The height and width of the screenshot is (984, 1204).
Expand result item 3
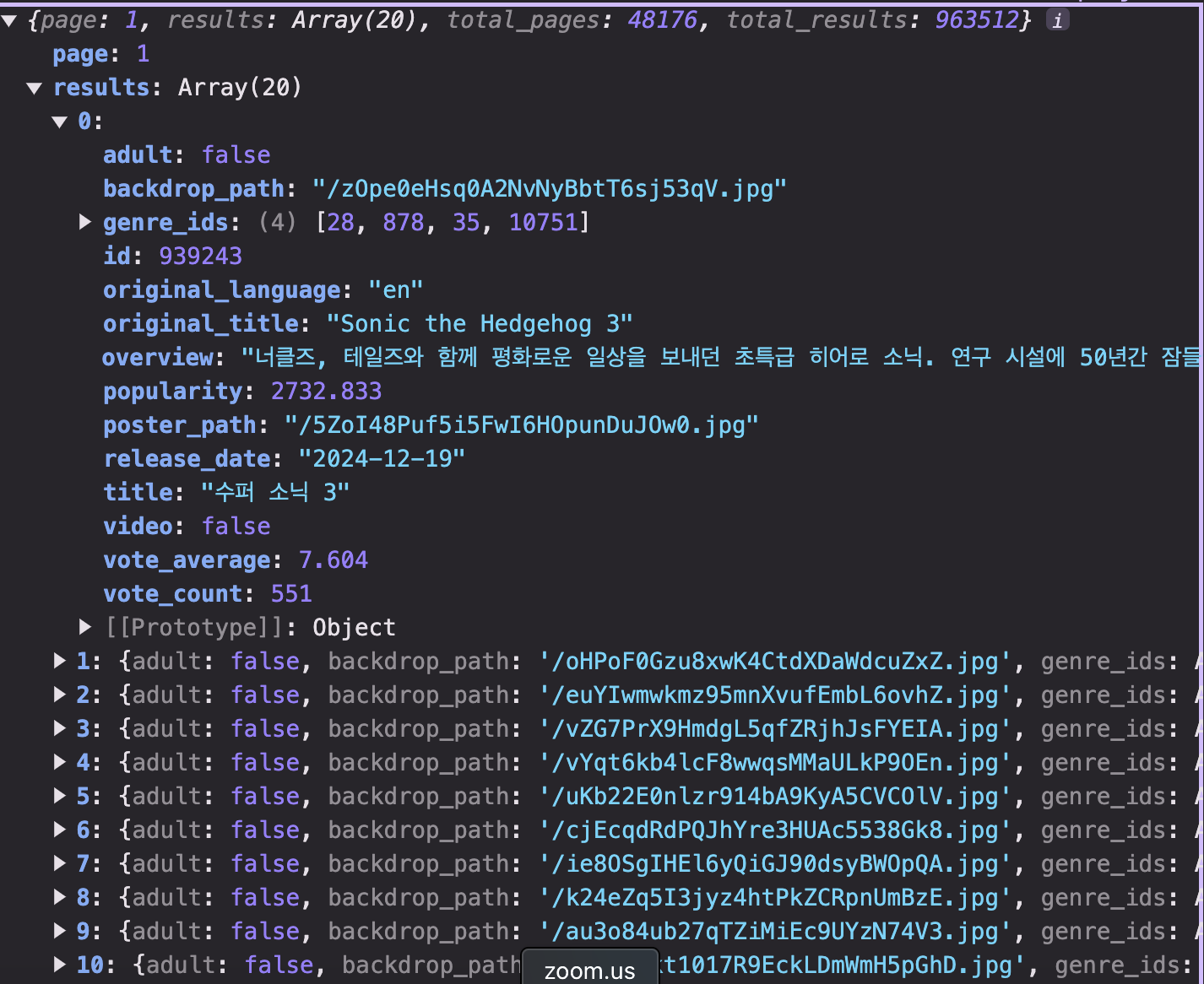[x=60, y=728]
